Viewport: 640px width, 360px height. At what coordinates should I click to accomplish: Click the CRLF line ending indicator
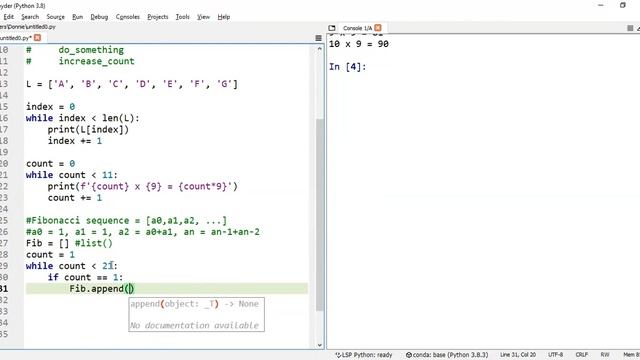click(x=582, y=355)
